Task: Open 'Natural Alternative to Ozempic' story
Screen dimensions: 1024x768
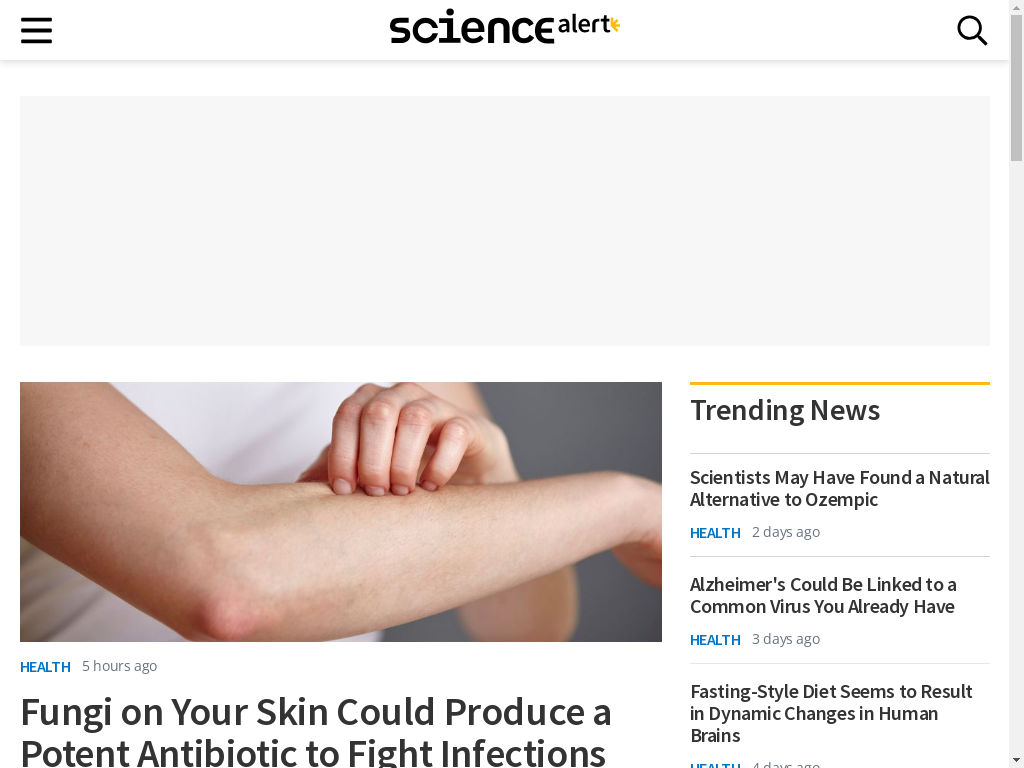Action: (840, 488)
